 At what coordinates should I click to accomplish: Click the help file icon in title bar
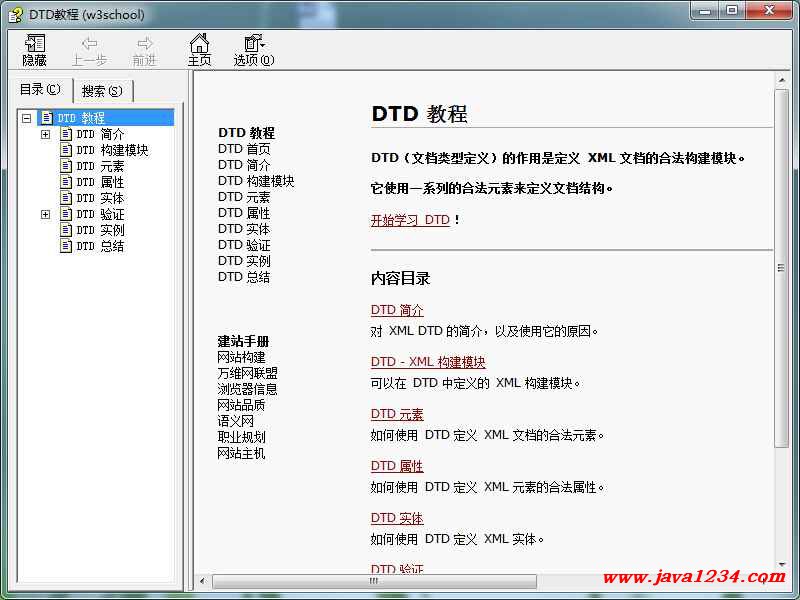pos(15,15)
